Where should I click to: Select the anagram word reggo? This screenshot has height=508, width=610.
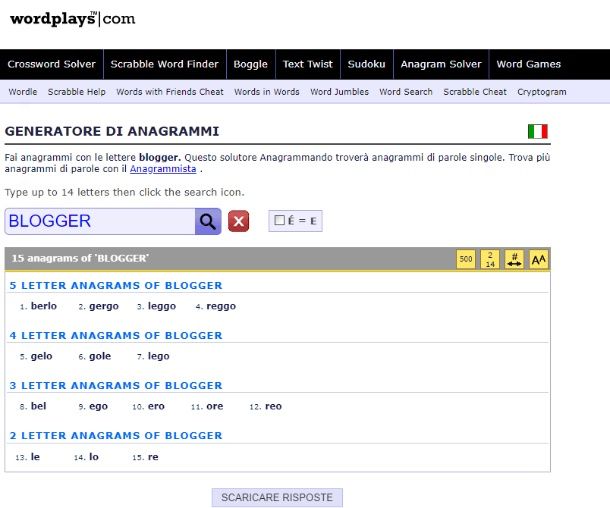point(221,306)
